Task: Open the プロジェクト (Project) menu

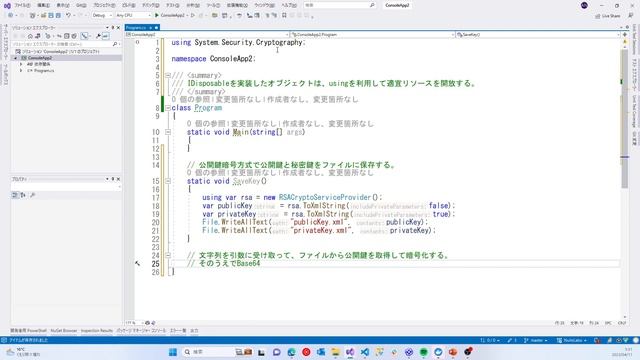Action: (104, 5)
